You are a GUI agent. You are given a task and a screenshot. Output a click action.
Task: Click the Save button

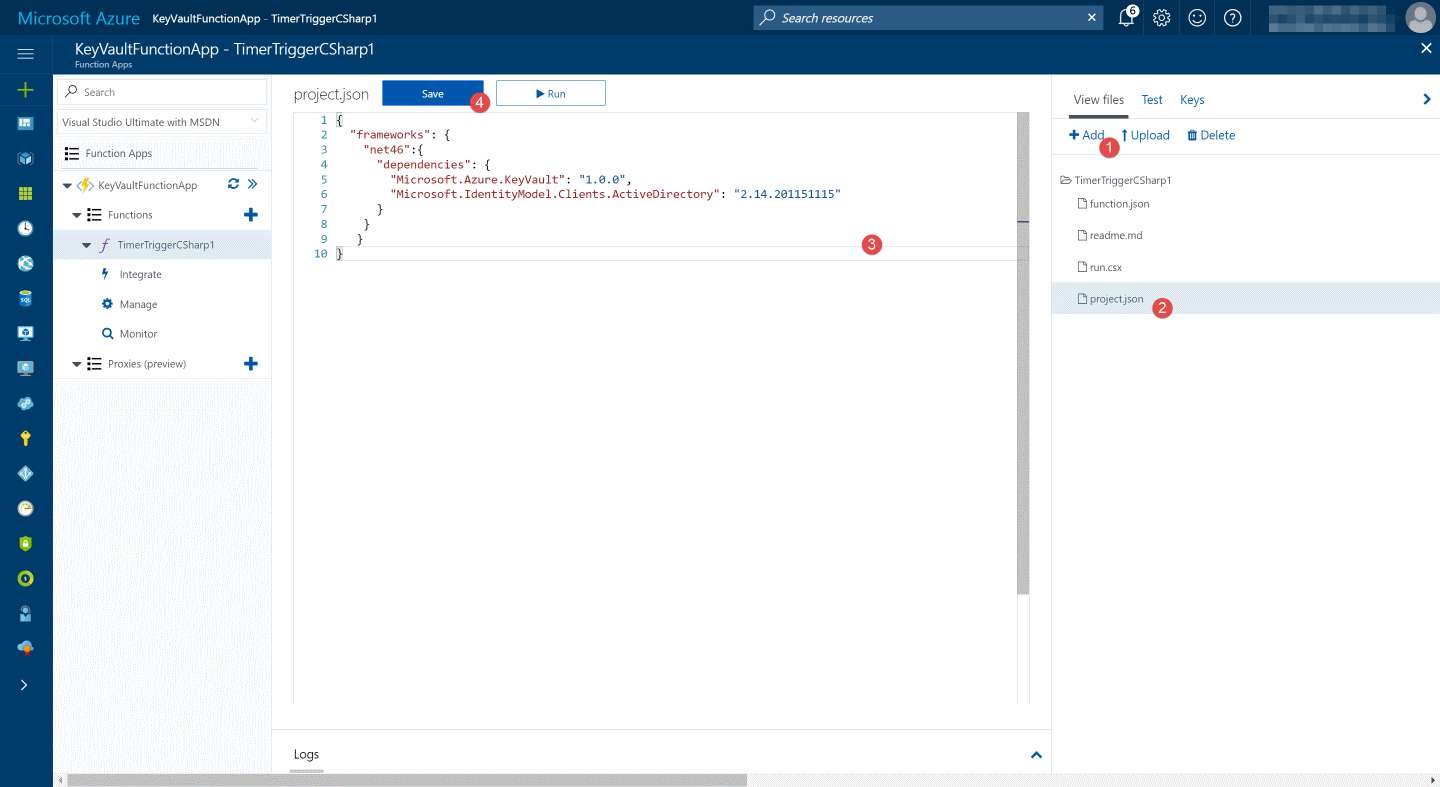432,93
